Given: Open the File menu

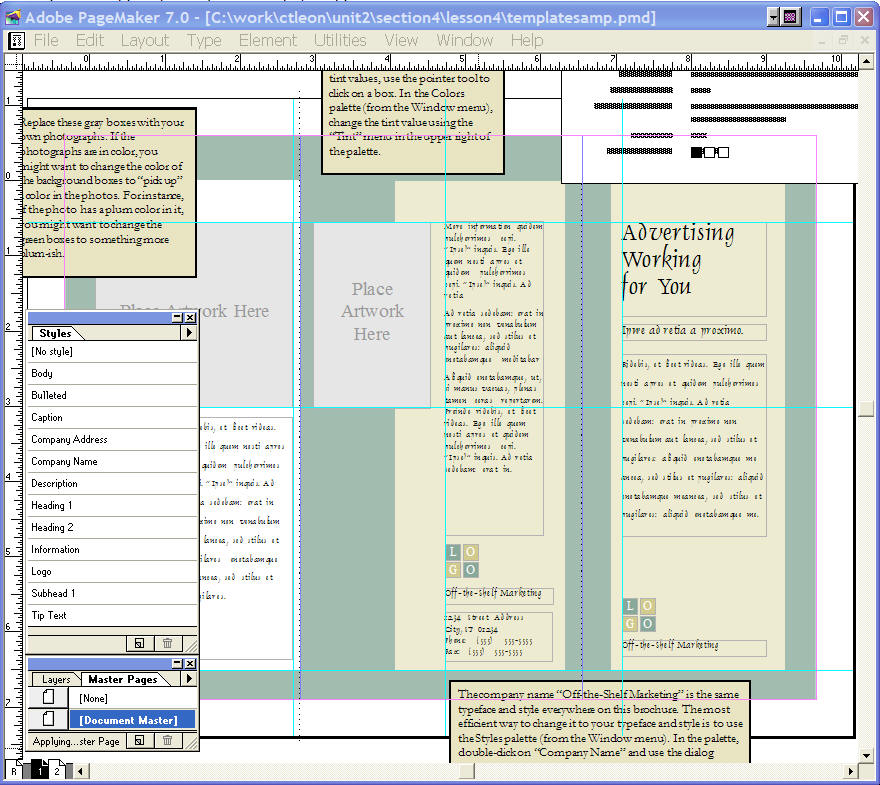Looking at the screenshot, I should [46, 40].
